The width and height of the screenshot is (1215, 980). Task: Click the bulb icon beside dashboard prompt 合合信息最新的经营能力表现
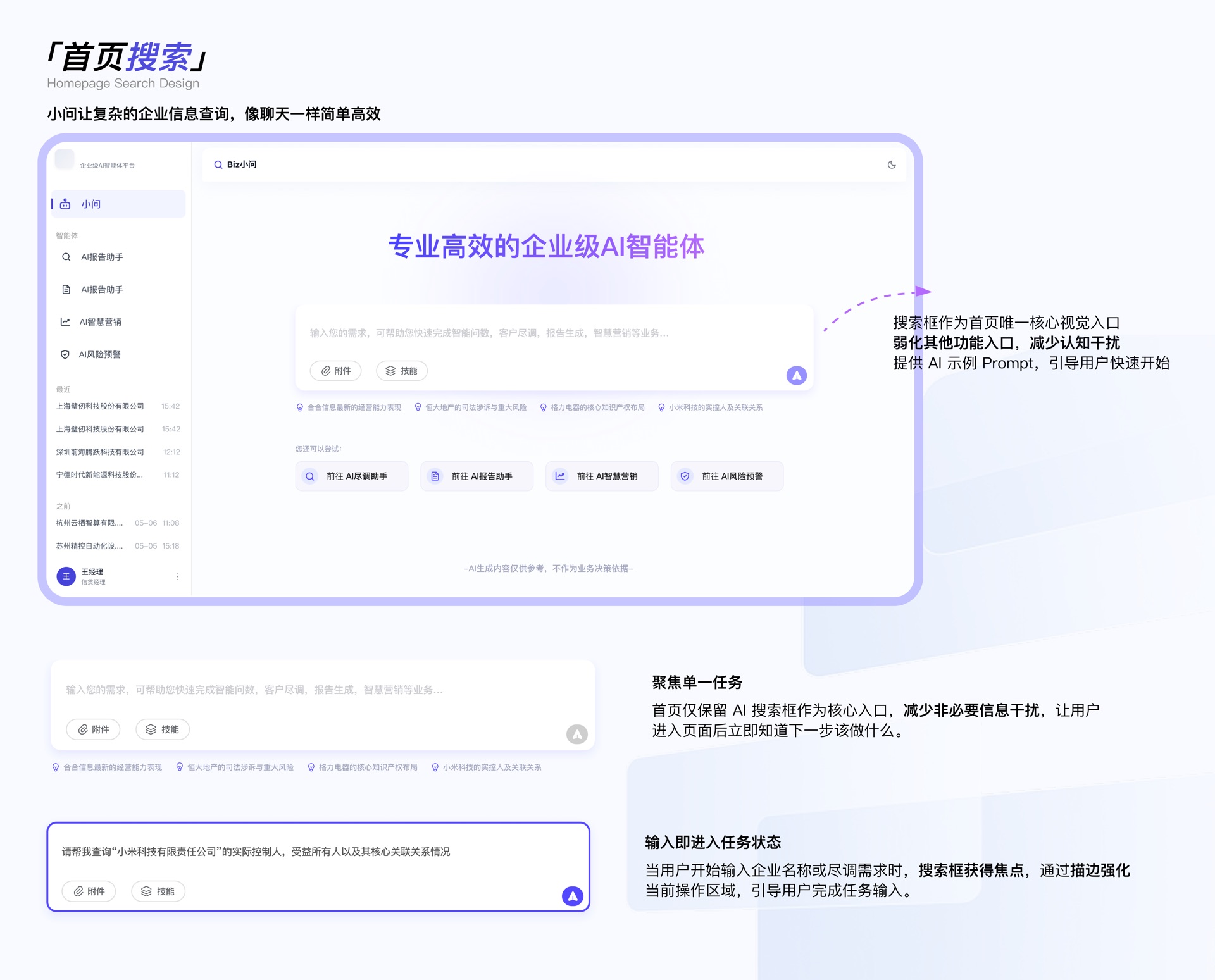pos(300,407)
